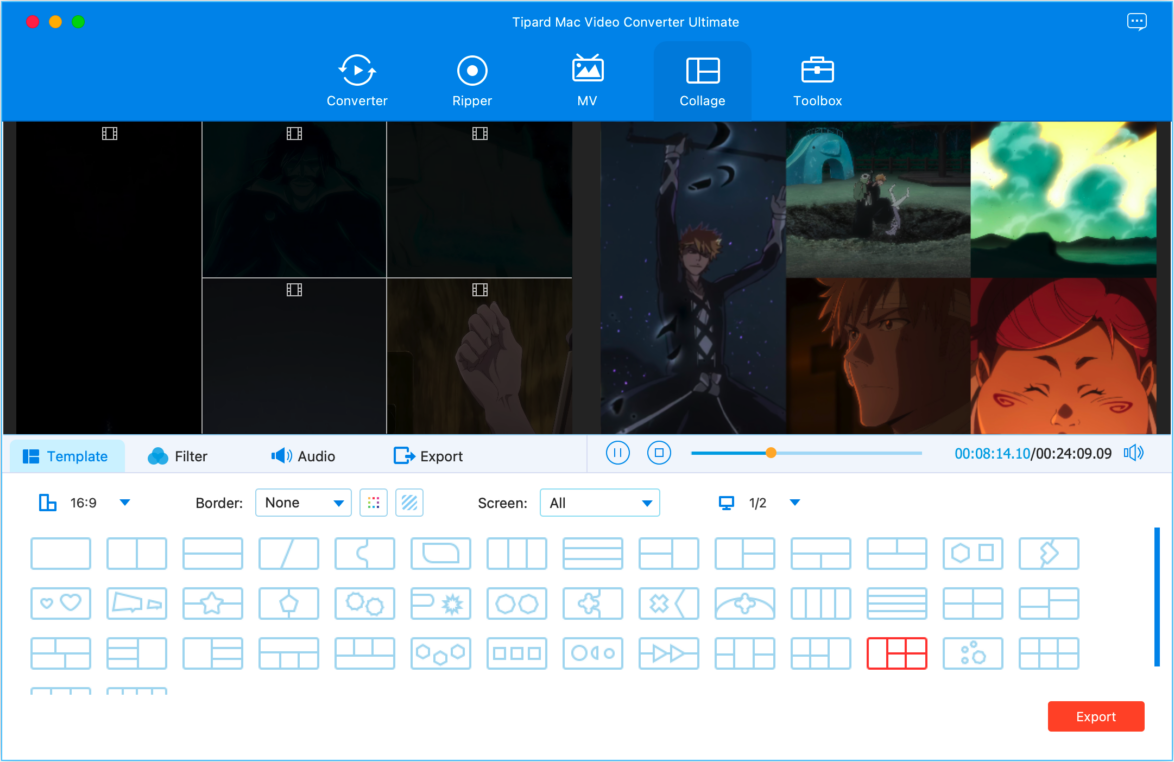The image size is (1174, 762).
Task: Open the Toolbox module
Action: pos(817,81)
